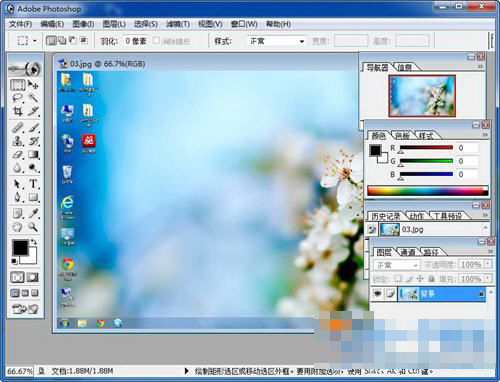This screenshot has width=500, height=382.
Task: Switch to Standard editing mode
Action: coord(17,277)
